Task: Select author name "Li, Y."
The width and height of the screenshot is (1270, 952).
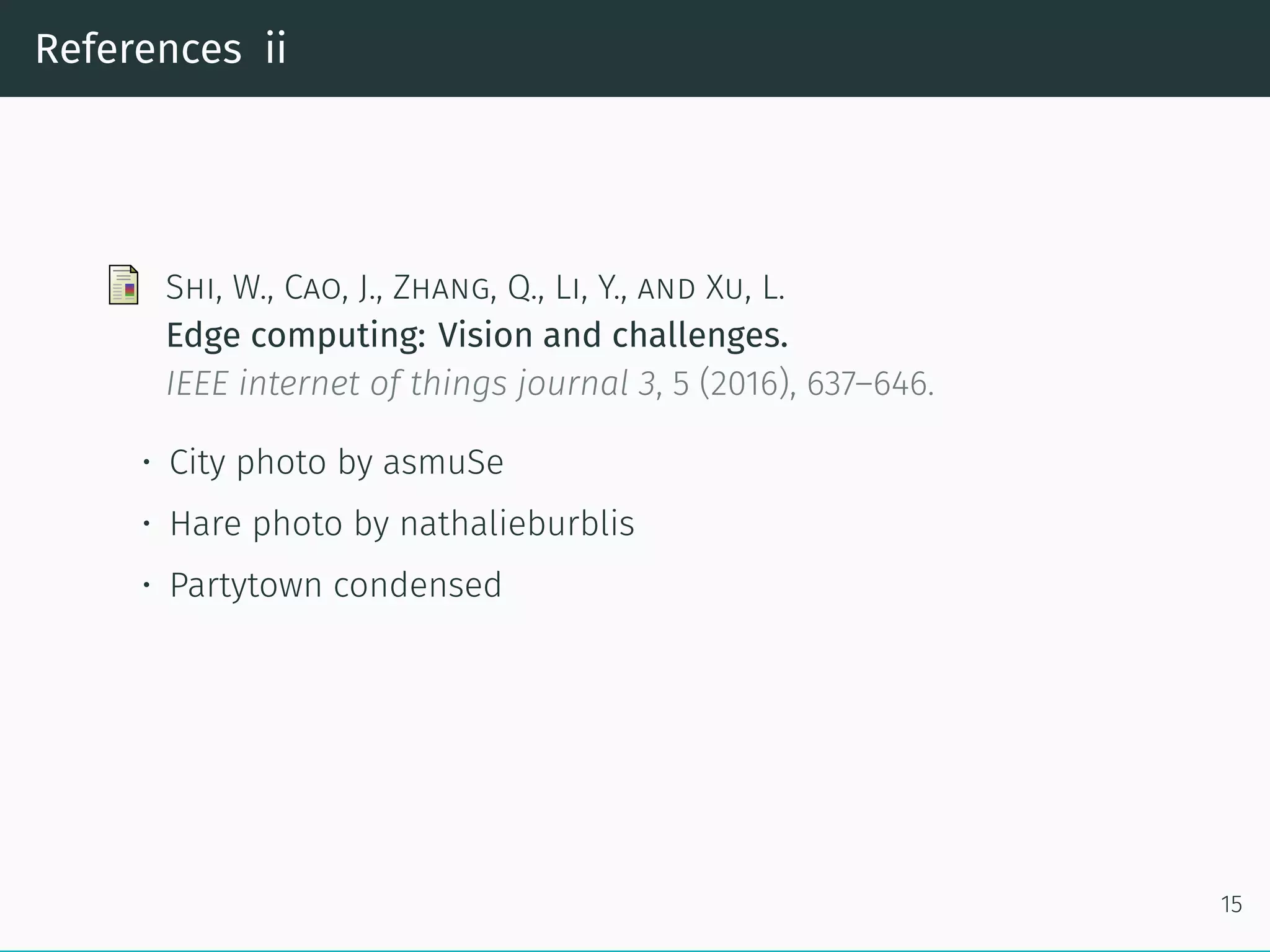Action: coord(591,288)
